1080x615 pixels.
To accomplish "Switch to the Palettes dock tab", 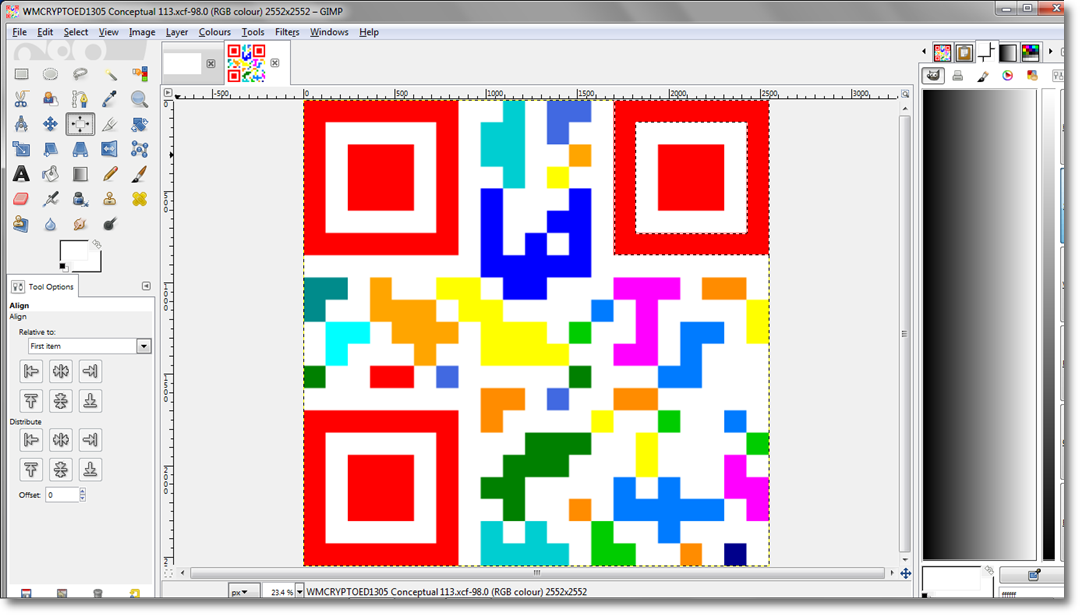I will point(1030,52).
